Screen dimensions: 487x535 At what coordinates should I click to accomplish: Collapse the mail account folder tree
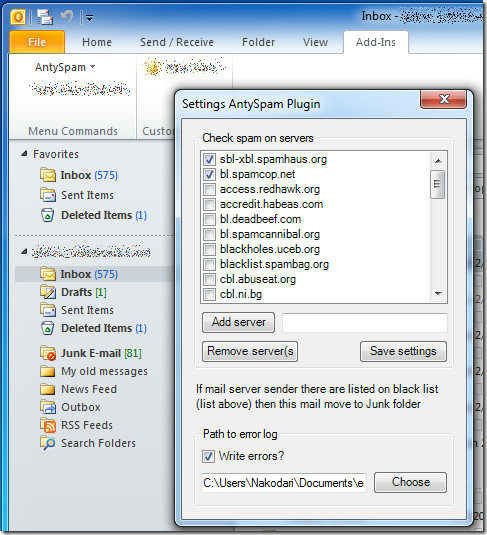(24, 251)
